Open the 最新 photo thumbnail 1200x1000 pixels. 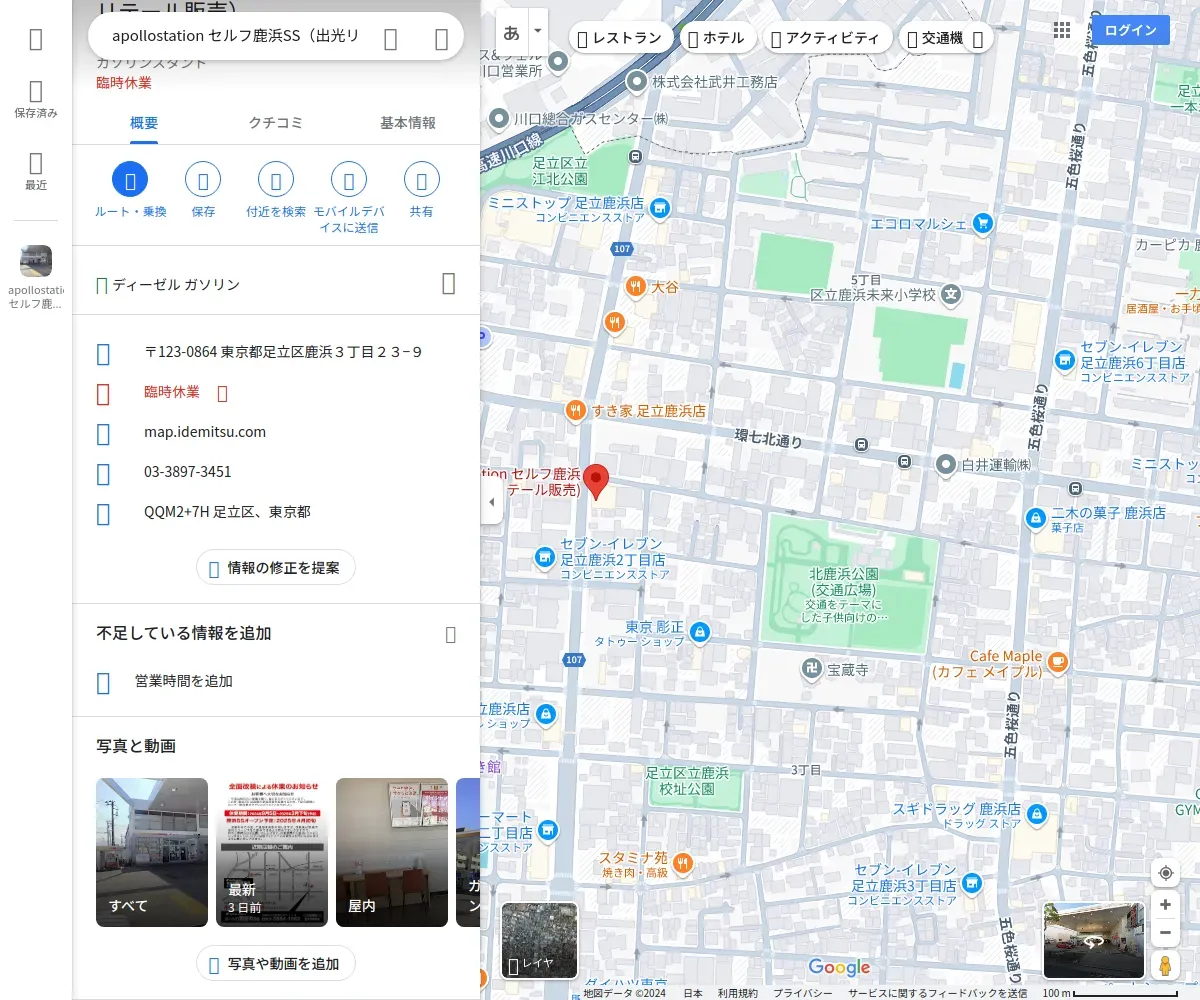[272, 852]
